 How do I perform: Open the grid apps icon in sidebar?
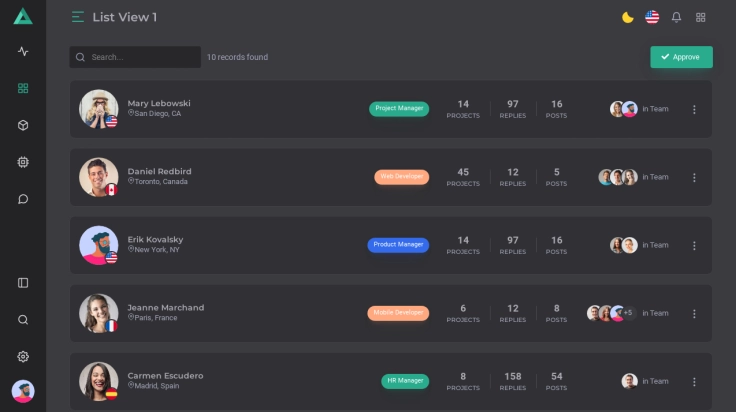tap(23, 88)
